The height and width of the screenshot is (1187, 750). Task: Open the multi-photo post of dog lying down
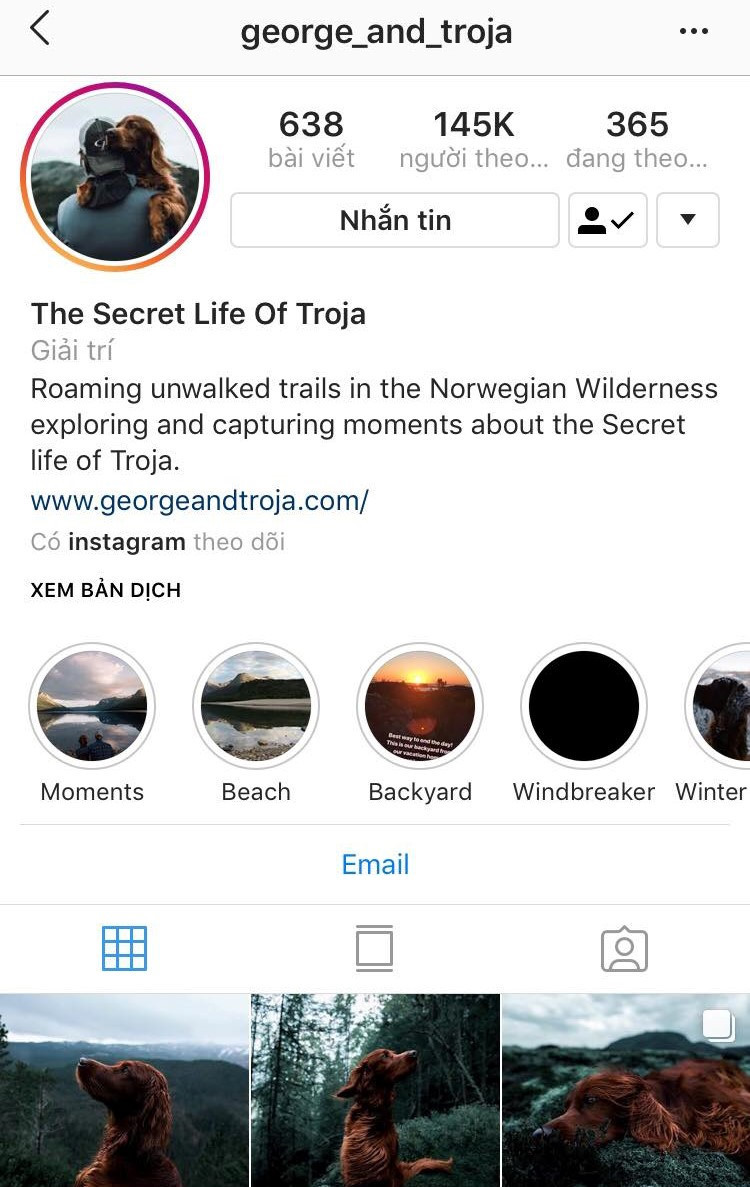point(626,1090)
